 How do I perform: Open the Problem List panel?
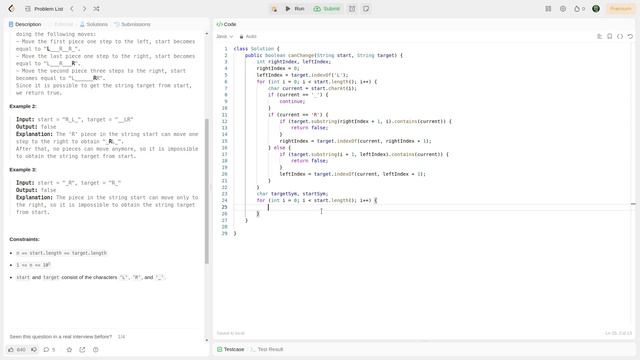[x=44, y=9]
